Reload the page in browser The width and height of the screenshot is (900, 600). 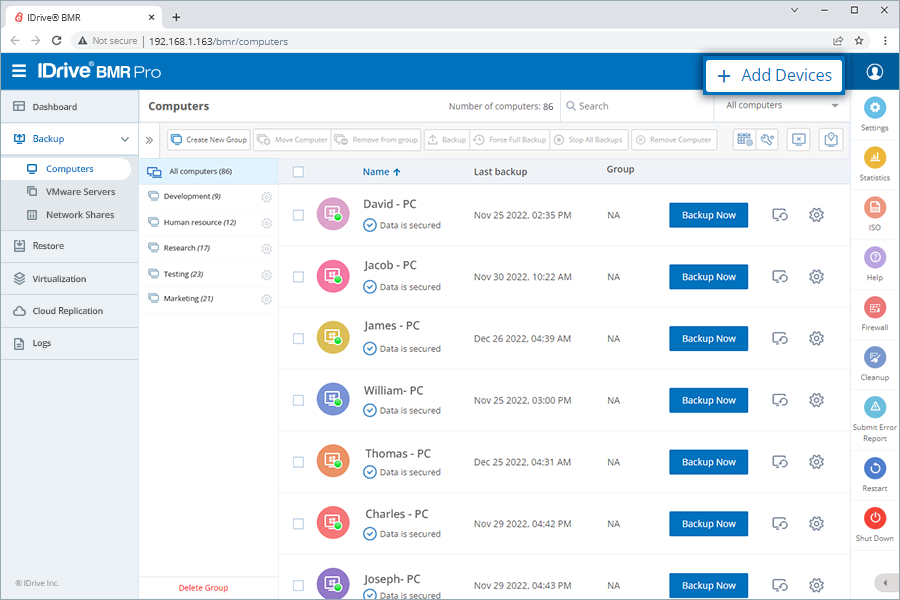(x=56, y=41)
